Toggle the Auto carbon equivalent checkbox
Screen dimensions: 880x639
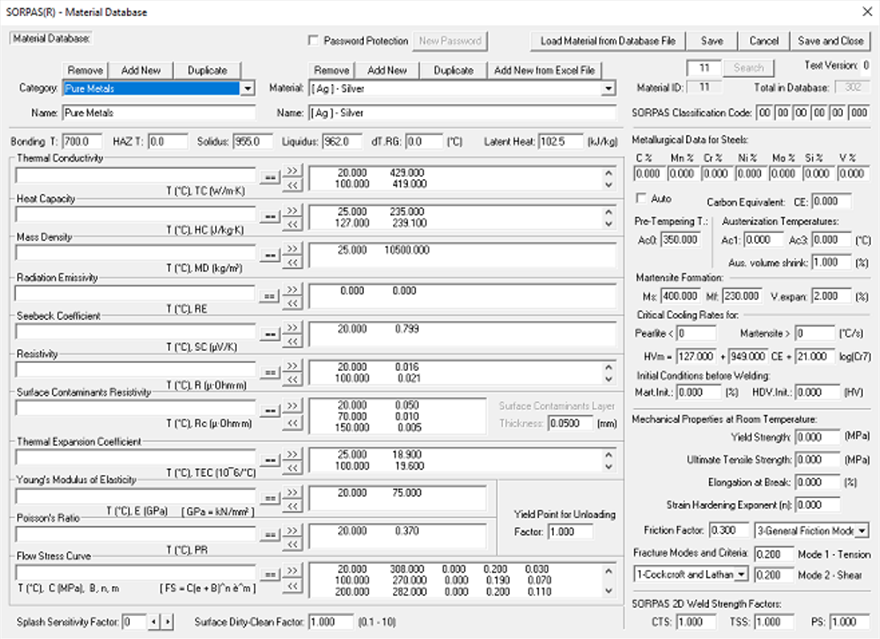tap(640, 198)
